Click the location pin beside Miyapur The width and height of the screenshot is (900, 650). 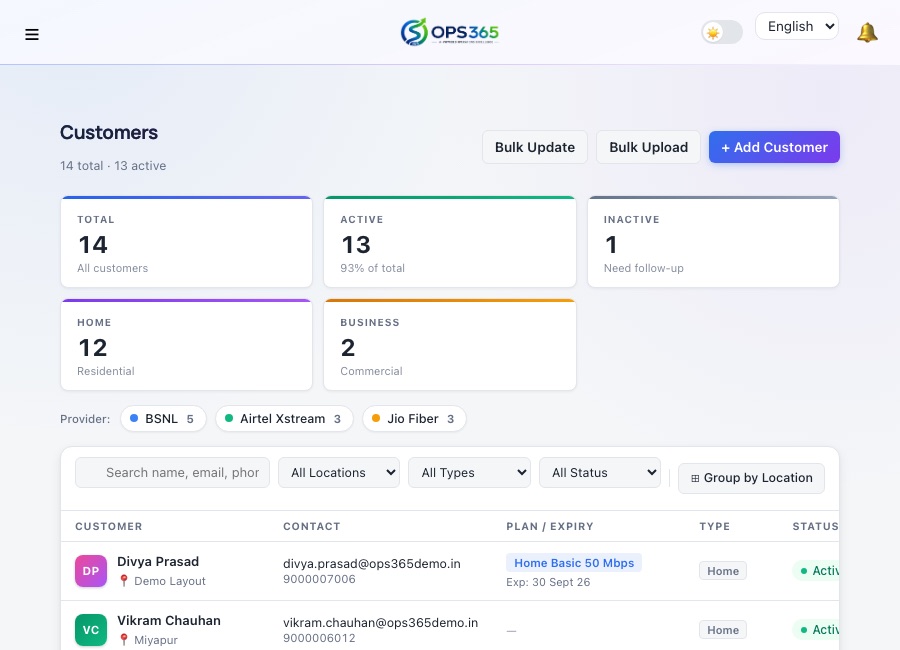[123, 640]
